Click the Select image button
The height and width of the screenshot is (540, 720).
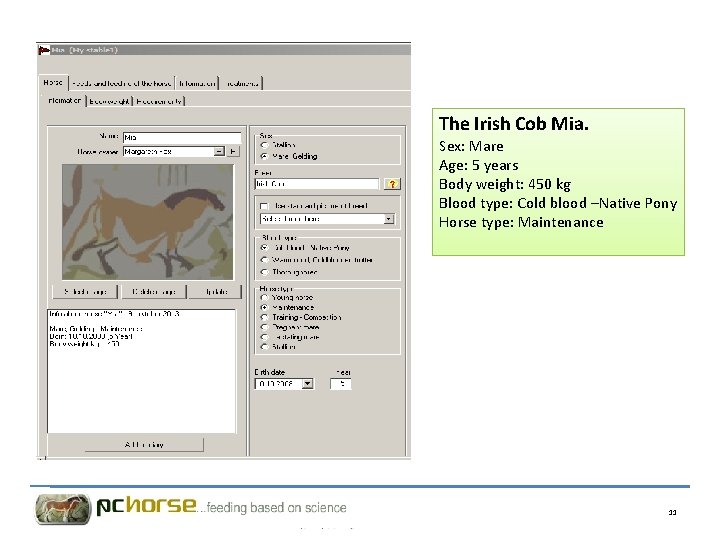tap(85, 292)
